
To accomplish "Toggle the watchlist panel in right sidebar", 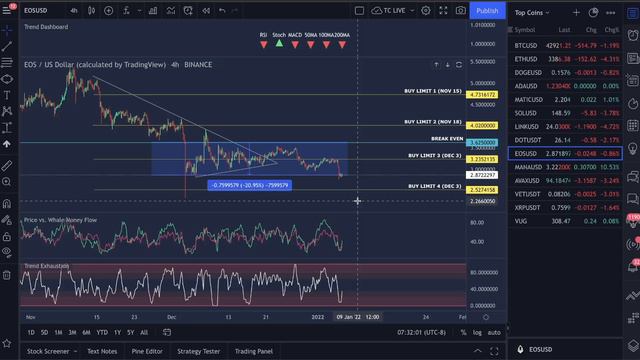I will click(x=633, y=13).
